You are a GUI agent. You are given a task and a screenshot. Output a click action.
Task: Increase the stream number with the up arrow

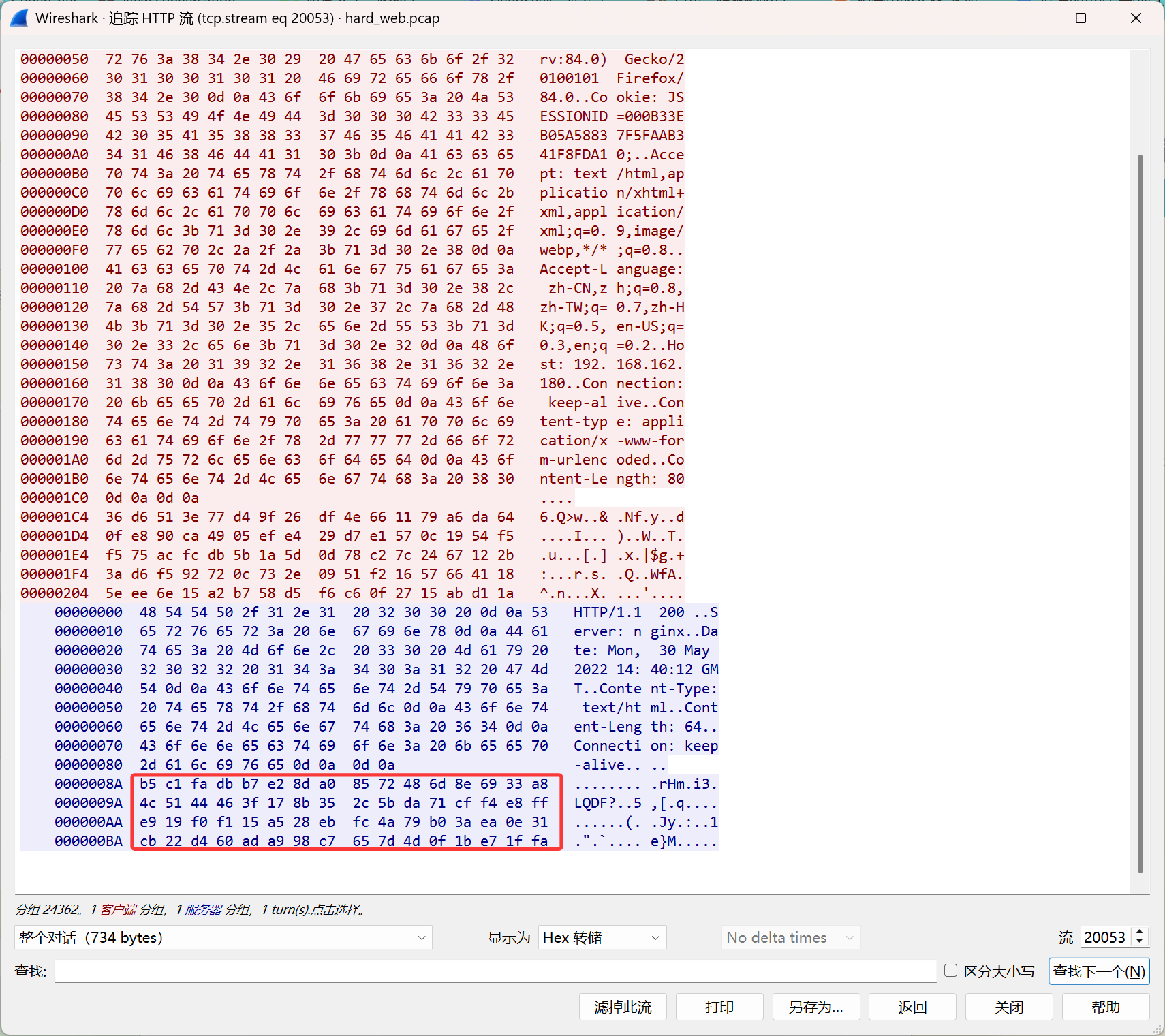click(x=1140, y=932)
